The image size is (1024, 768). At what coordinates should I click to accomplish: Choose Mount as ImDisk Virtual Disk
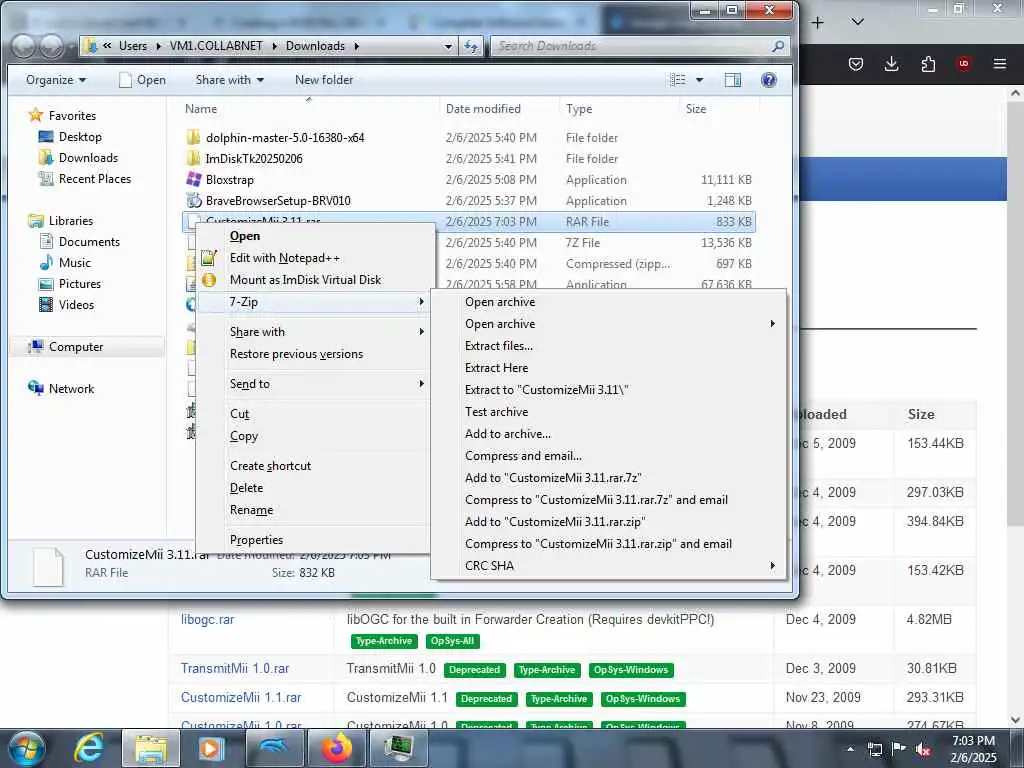coord(305,280)
